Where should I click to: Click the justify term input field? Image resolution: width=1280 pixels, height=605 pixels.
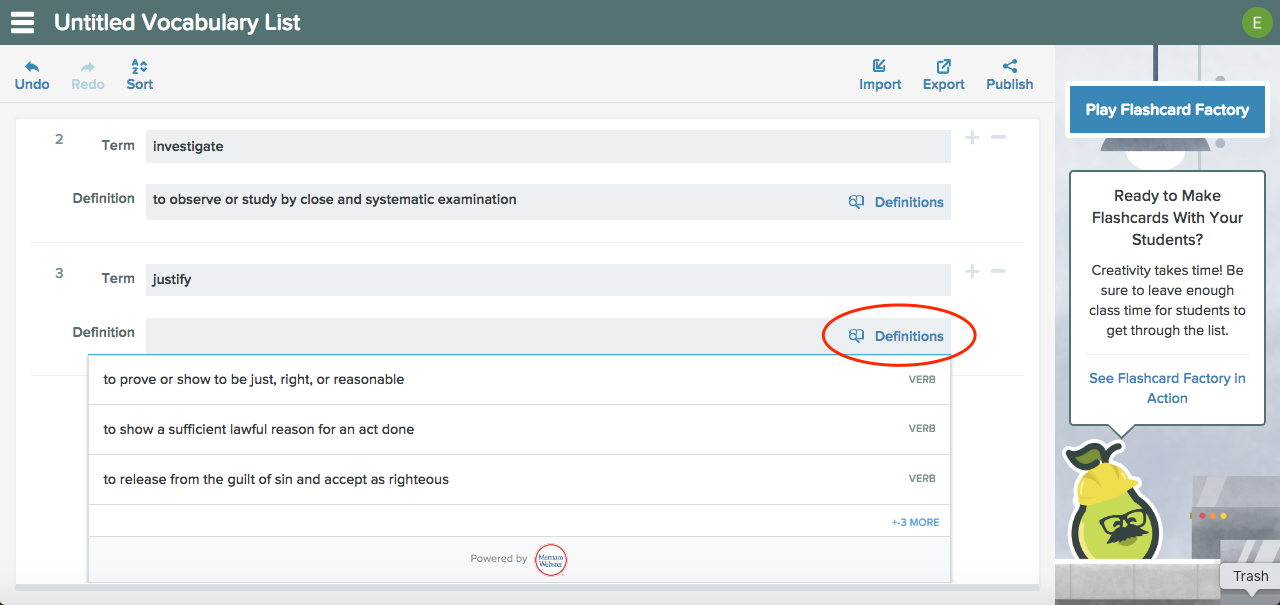tap(547, 280)
